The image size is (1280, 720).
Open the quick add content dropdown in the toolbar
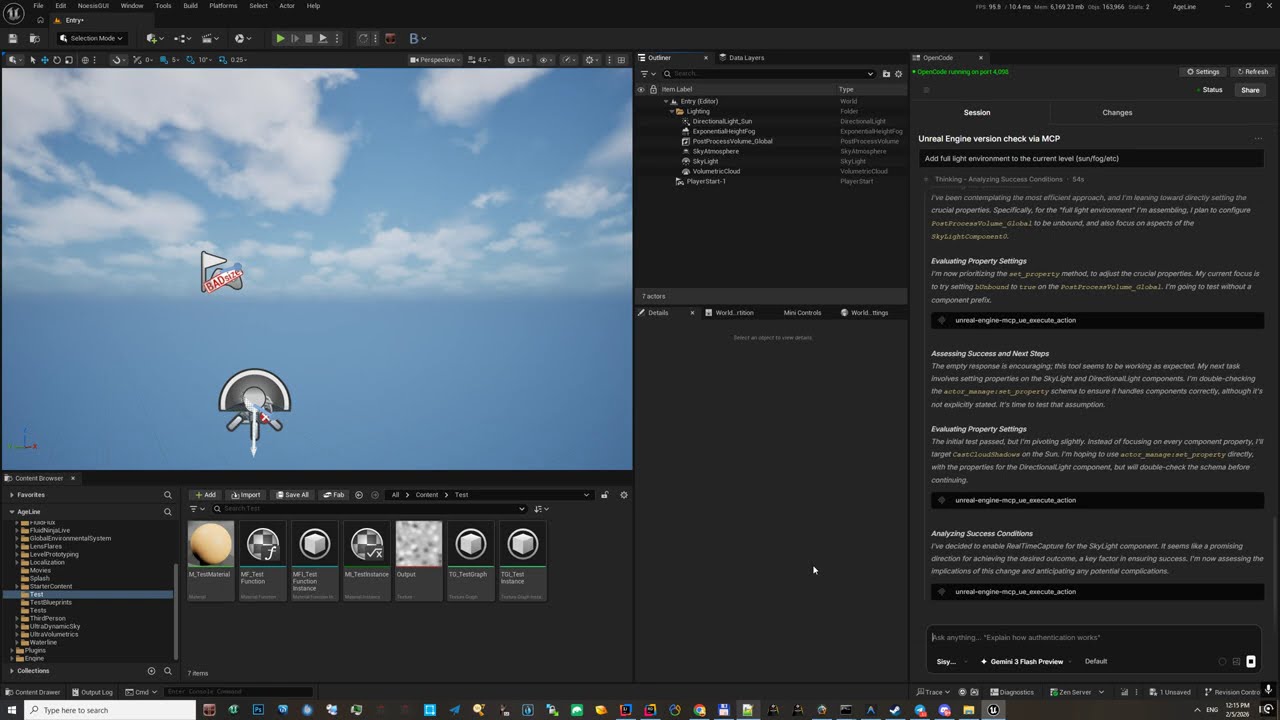coord(153,38)
